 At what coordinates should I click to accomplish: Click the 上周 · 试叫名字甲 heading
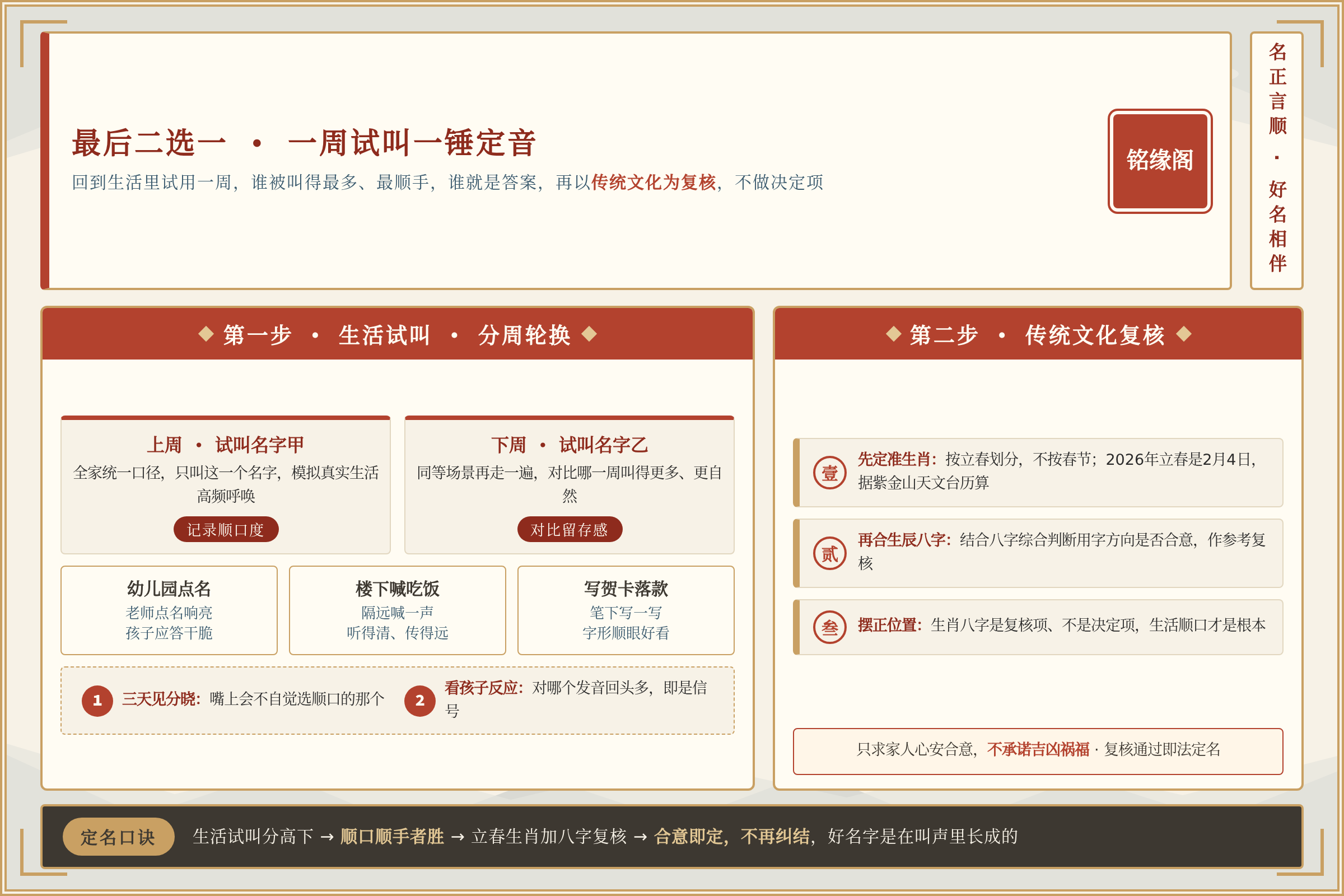[226, 445]
